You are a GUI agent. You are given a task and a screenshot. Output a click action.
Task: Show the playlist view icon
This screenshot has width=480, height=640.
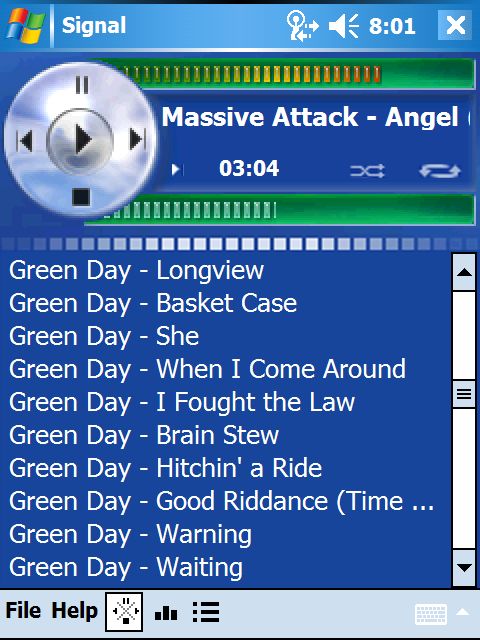[x=206, y=612]
